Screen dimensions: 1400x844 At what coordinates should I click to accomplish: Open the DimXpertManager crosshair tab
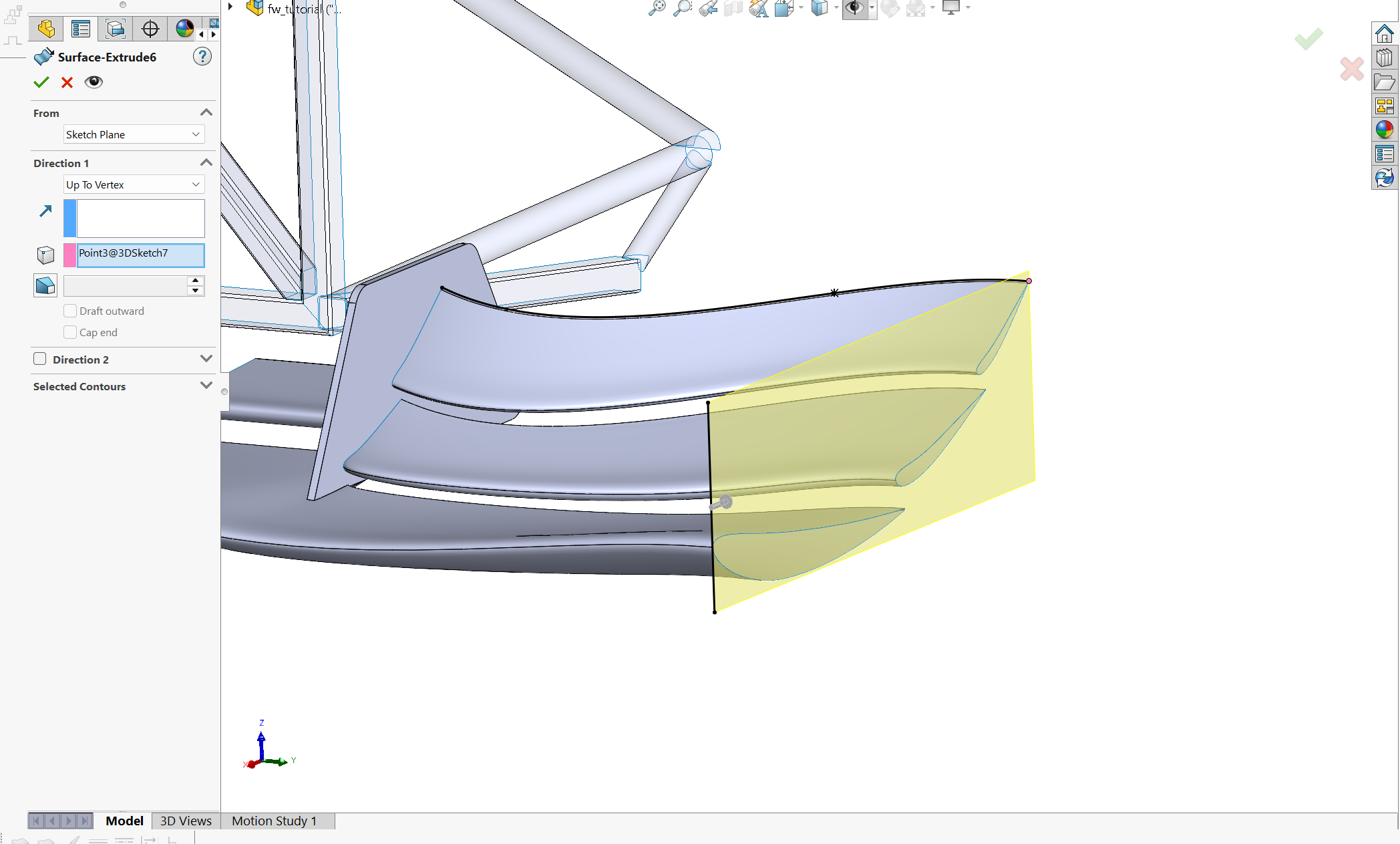tap(150, 29)
